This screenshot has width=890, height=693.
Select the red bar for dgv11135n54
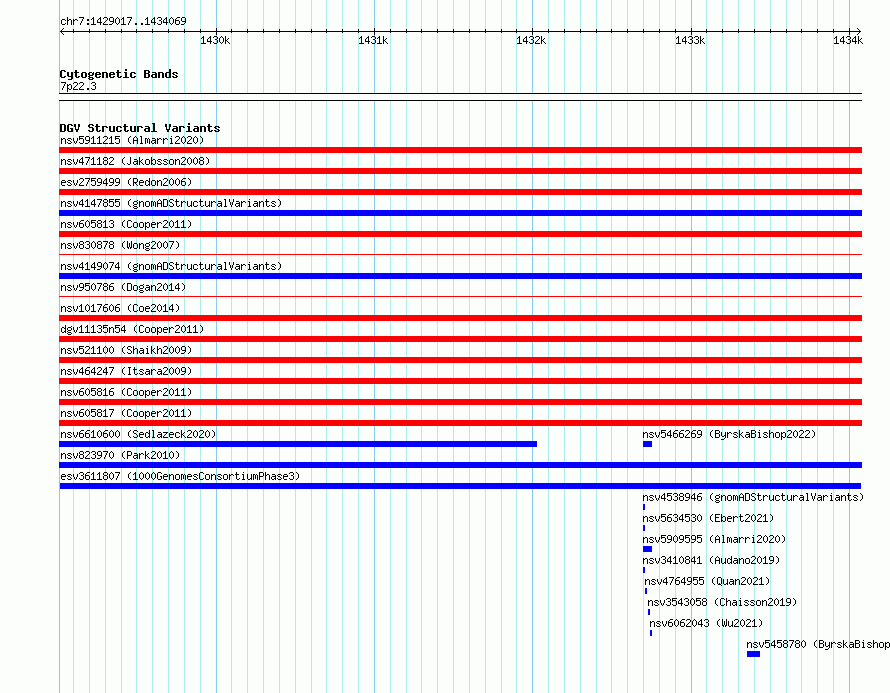(460, 339)
